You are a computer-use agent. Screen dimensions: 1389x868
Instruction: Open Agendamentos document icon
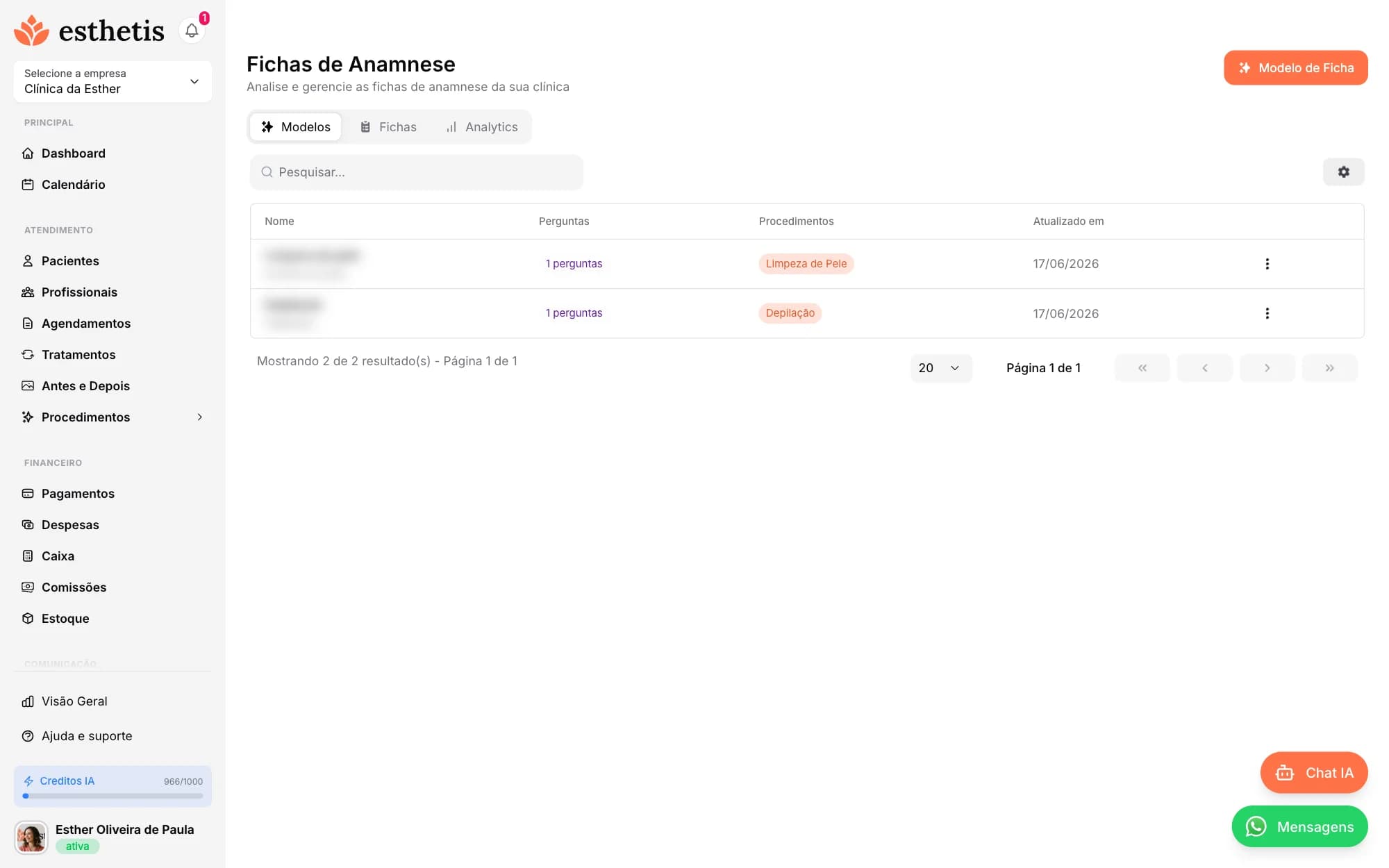28,324
